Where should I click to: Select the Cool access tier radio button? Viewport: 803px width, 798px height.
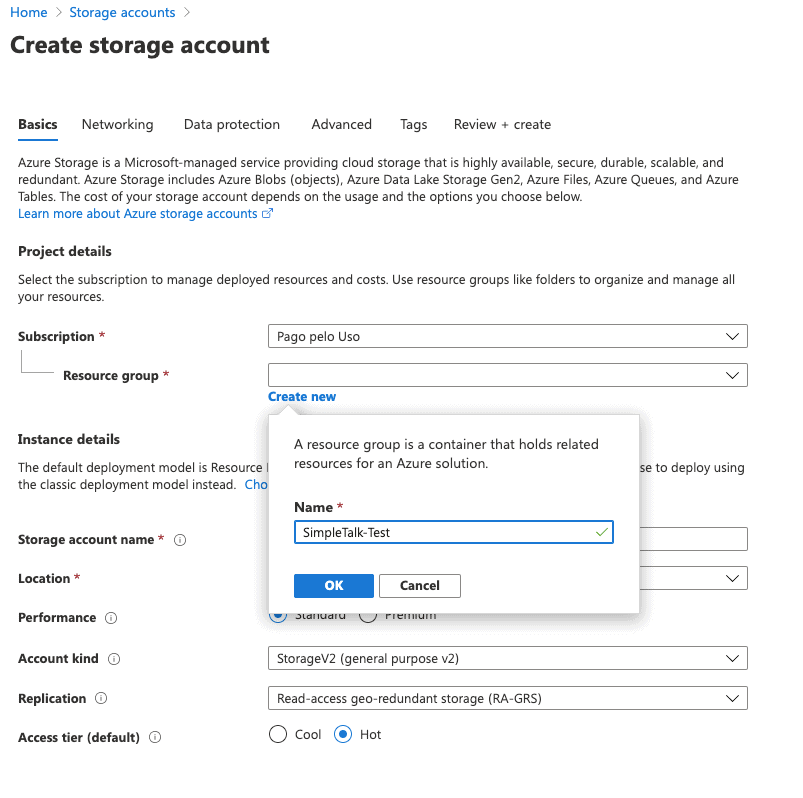coord(278,735)
